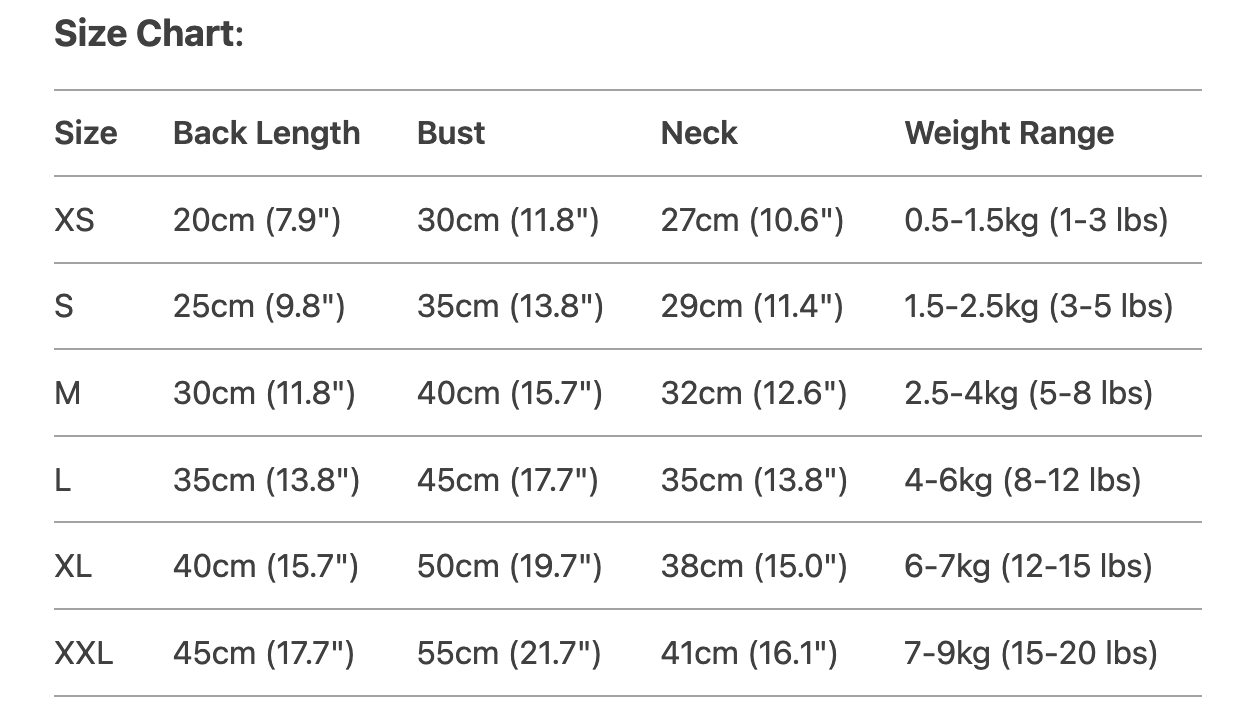
Task: Click the 0.5-1.5kg (1-3 lbs) weight cell
Action: coord(1036,220)
